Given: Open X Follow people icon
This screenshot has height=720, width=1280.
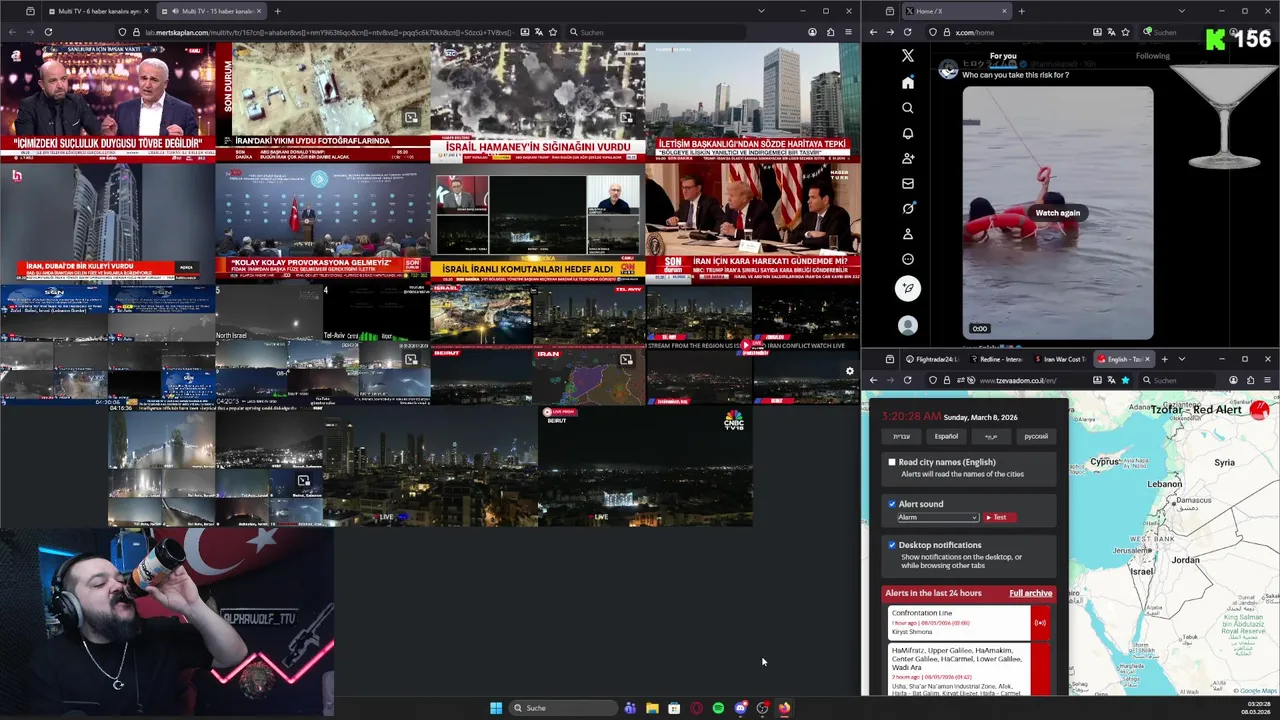Looking at the screenshot, I should [x=907, y=158].
